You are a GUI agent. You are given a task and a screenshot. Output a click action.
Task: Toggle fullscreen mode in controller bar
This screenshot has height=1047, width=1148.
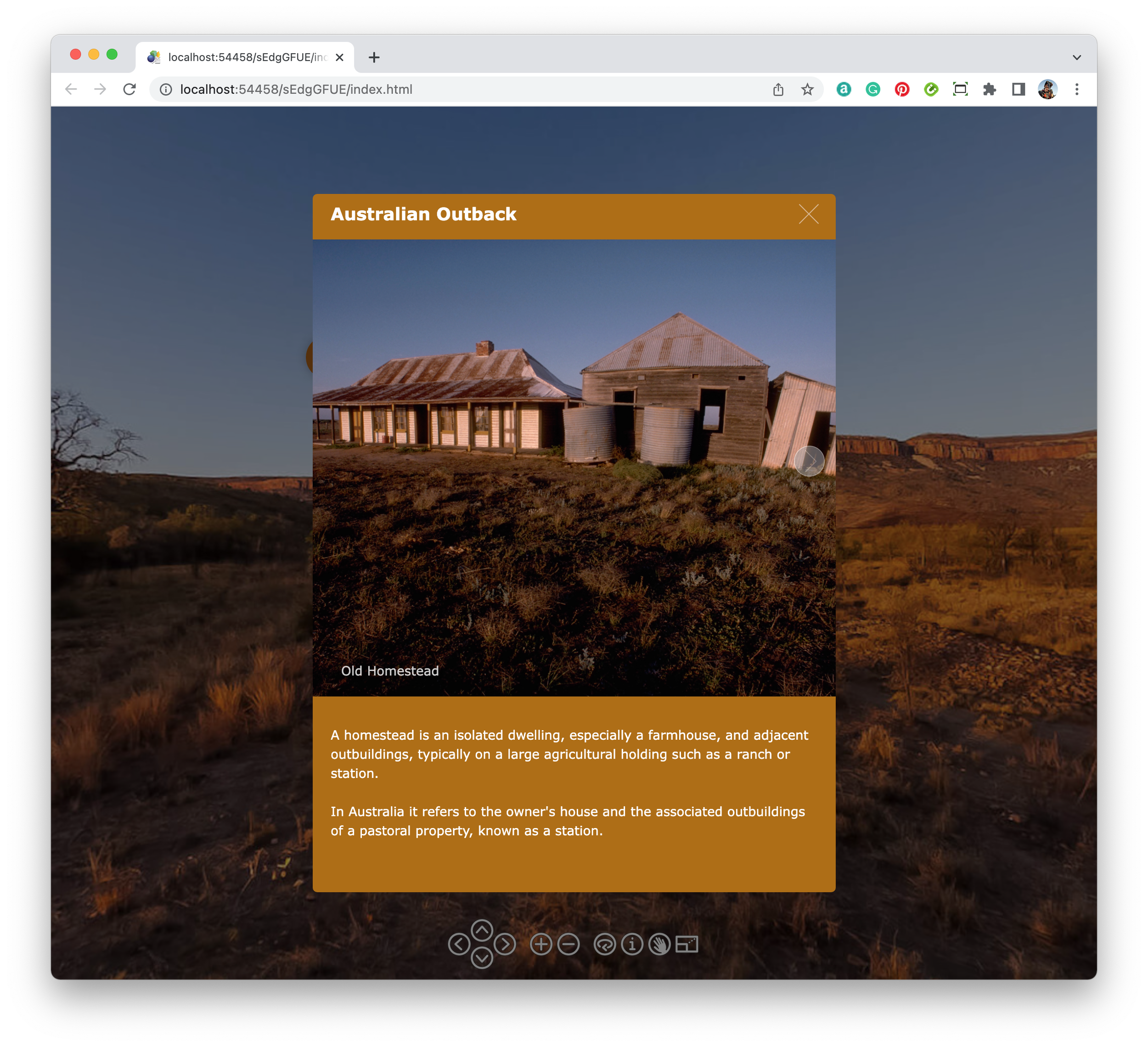pyautogui.click(x=687, y=945)
